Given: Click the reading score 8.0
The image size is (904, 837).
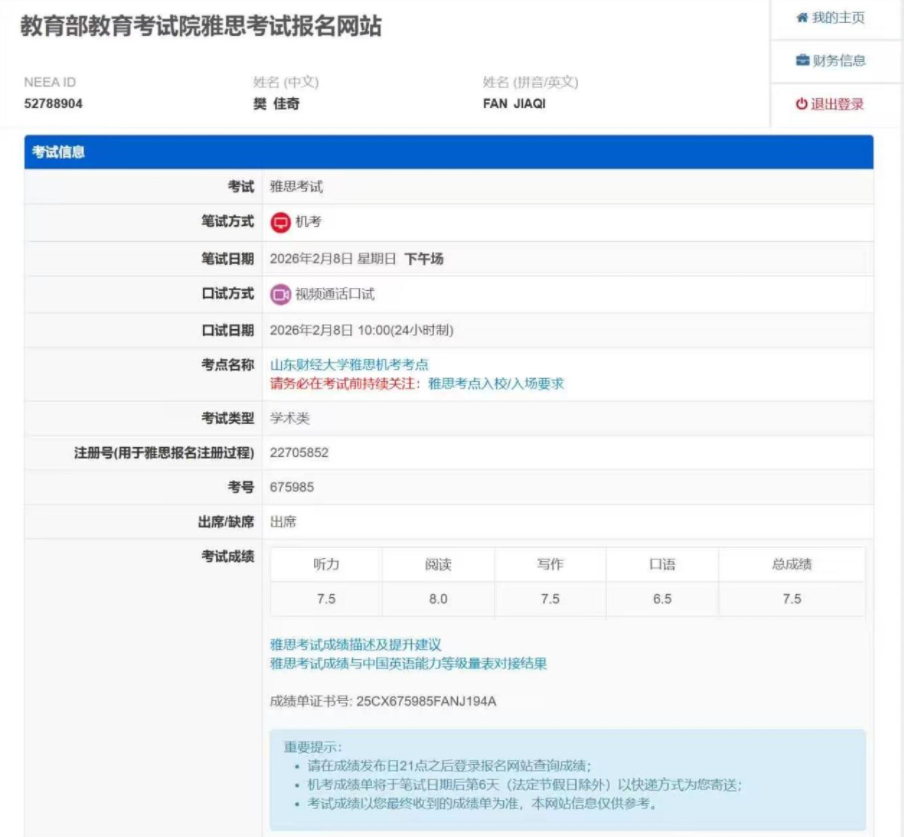Looking at the screenshot, I should 438,599.
